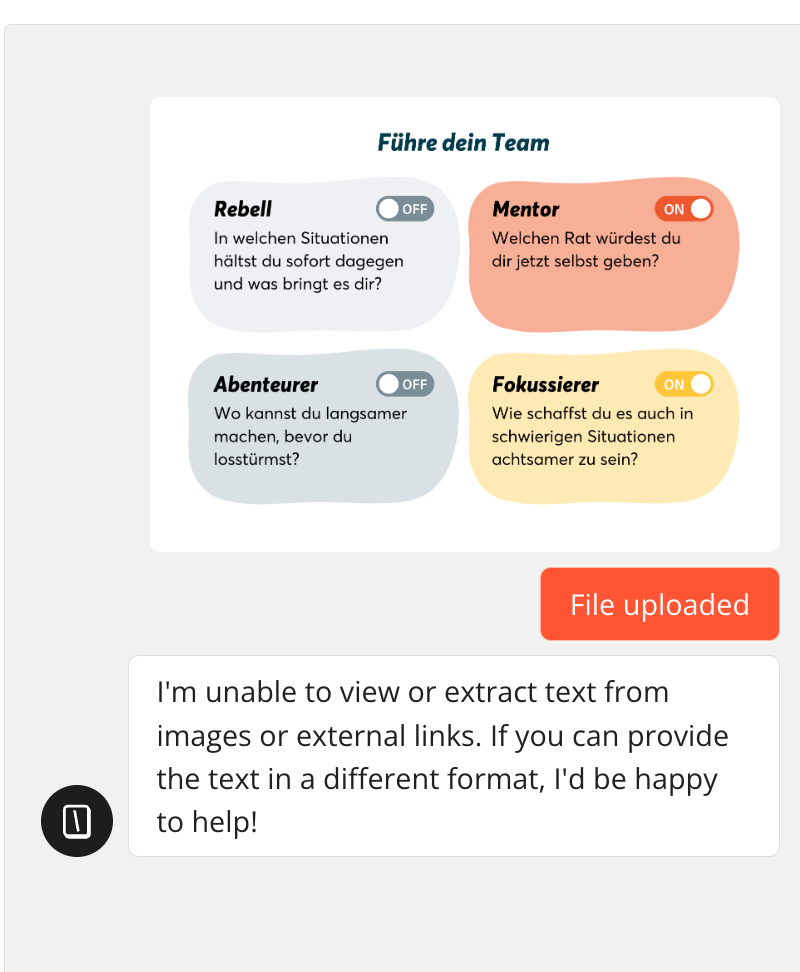This screenshot has height=972, width=800.
Task: Disable the Fokussierer toggle
Action: point(684,384)
